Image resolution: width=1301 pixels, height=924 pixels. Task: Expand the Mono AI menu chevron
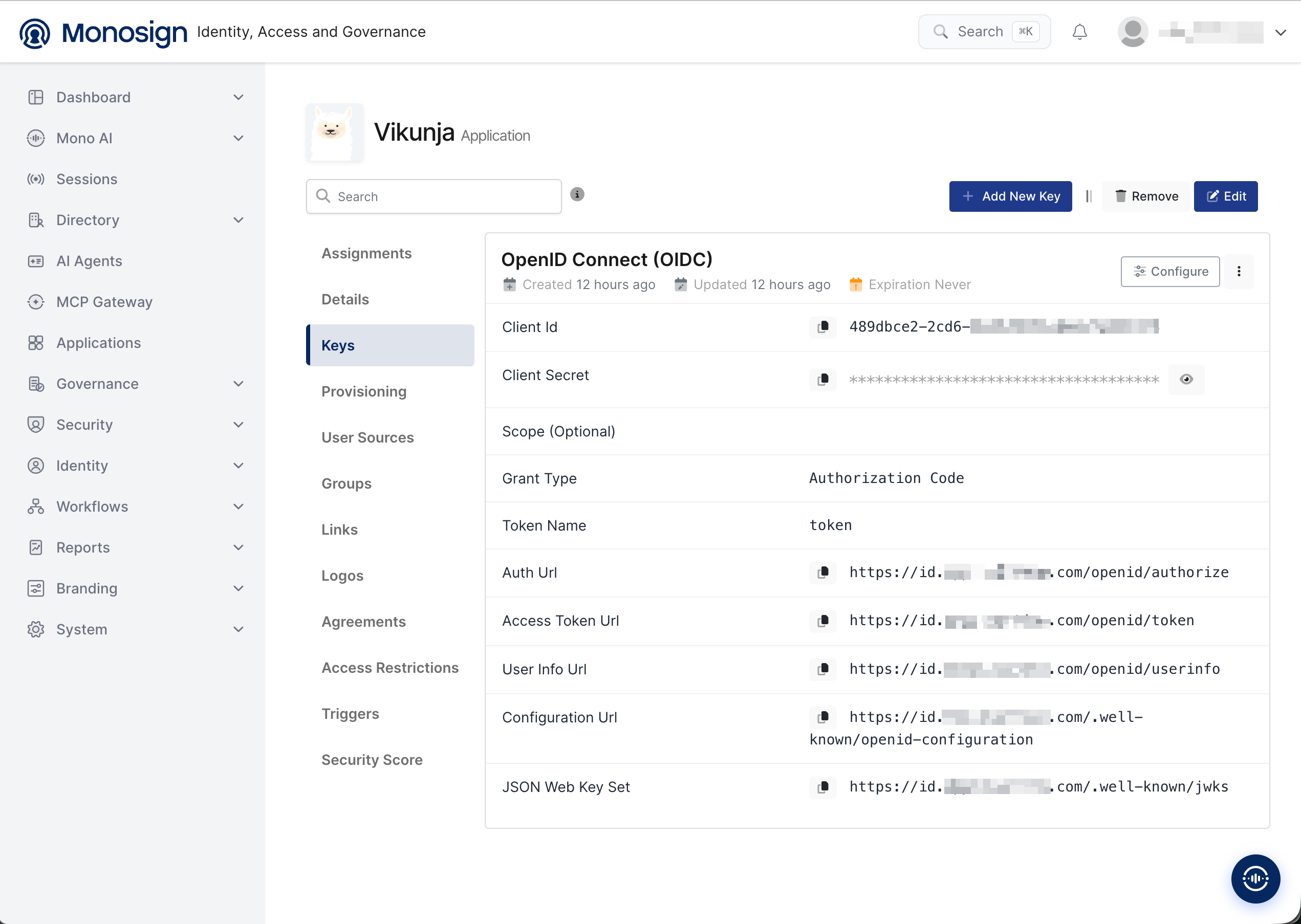pos(238,138)
